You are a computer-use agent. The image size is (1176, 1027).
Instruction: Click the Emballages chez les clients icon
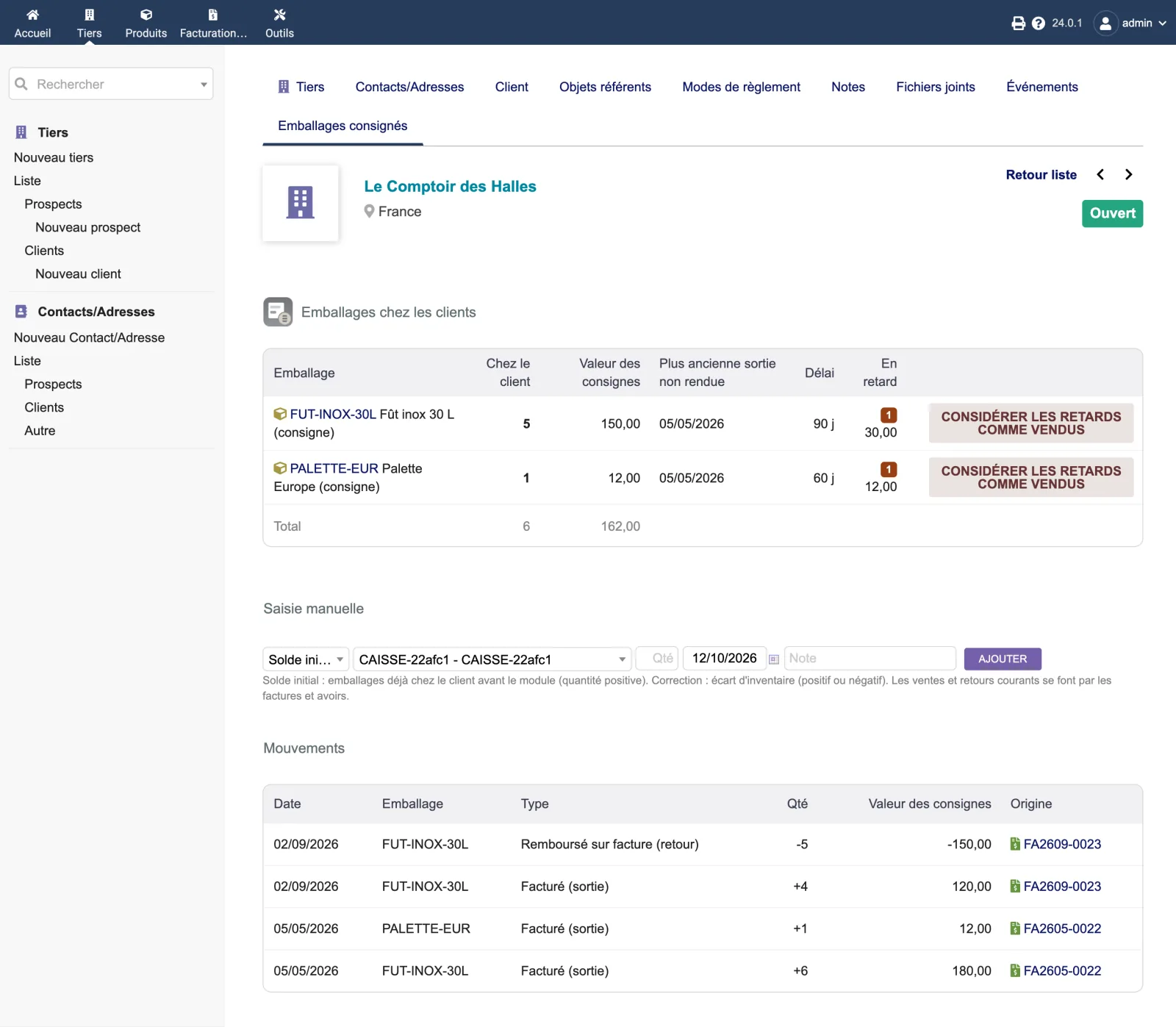pyautogui.click(x=278, y=312)
